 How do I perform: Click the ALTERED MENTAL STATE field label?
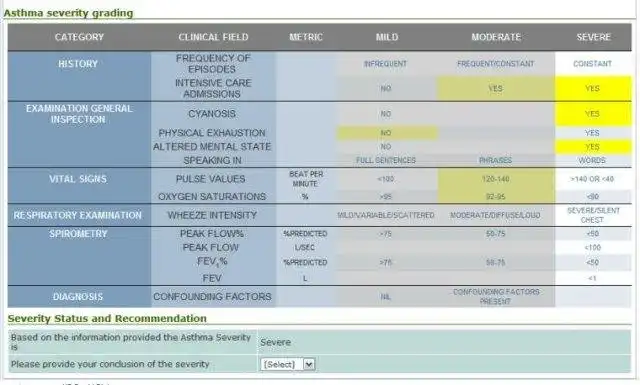click(212, 147)
